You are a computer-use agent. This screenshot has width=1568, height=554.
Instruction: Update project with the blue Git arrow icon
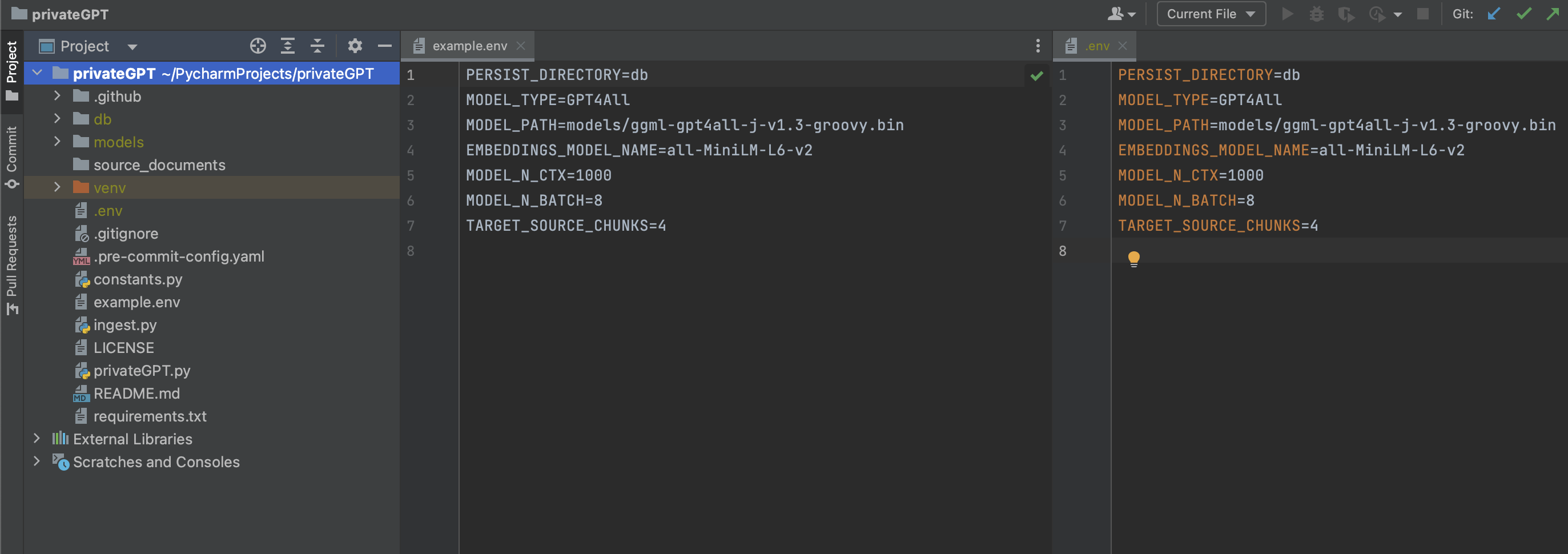coord(1494,13)
